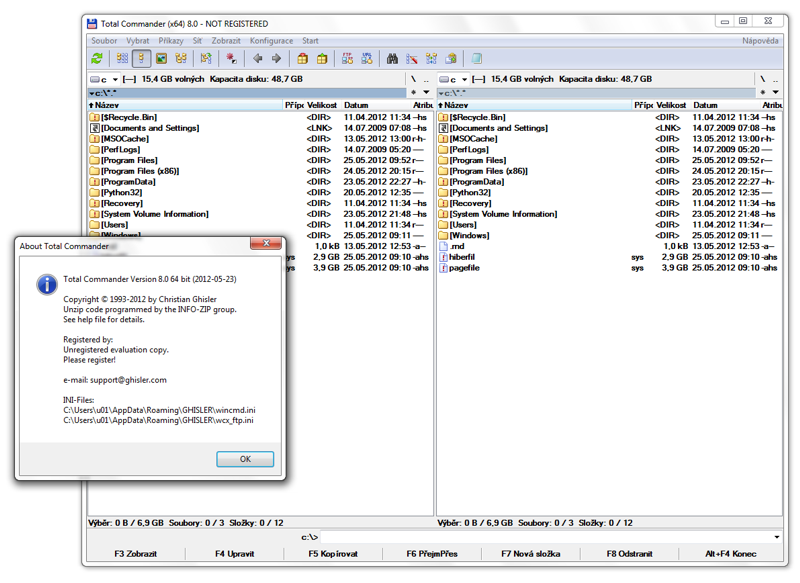Screen dimensions: 800x583
Task: Open the Síť menu
Action: tap(197, 41)
